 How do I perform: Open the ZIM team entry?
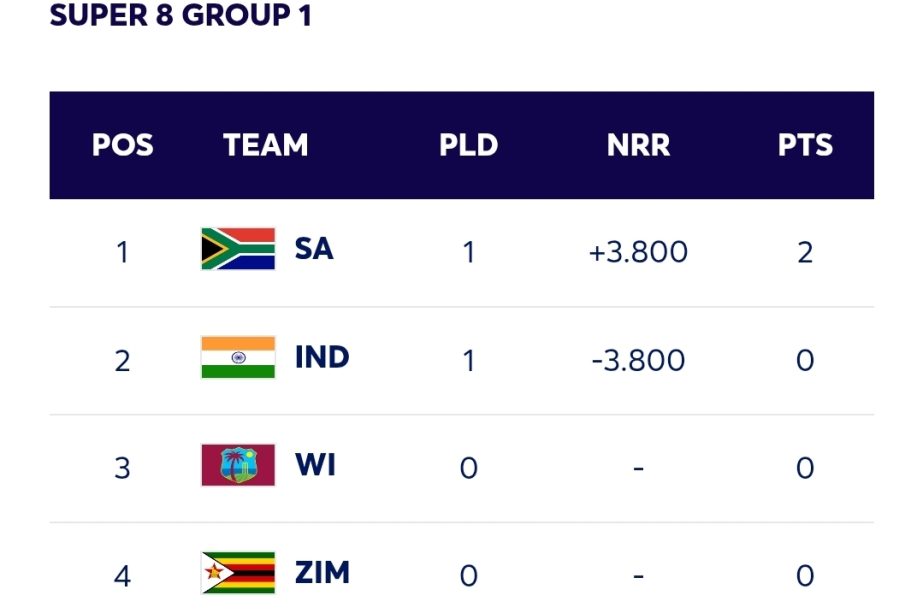click(x=322, y=573)
